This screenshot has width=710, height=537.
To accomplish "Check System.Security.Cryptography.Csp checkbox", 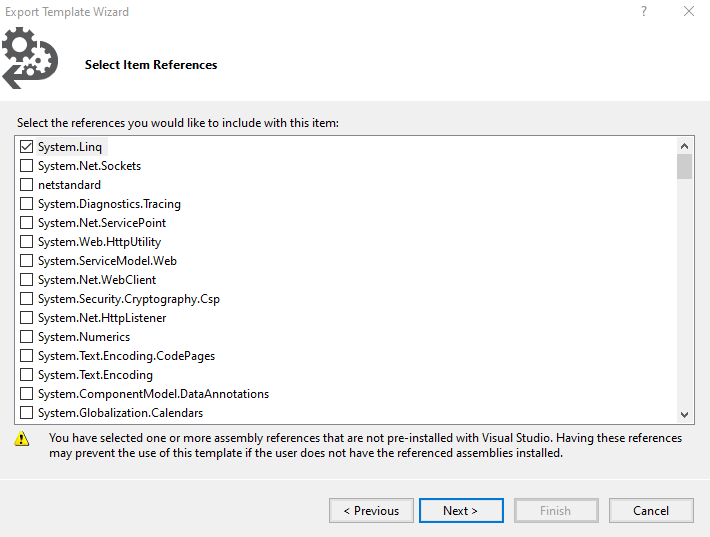I will (26, 299).
